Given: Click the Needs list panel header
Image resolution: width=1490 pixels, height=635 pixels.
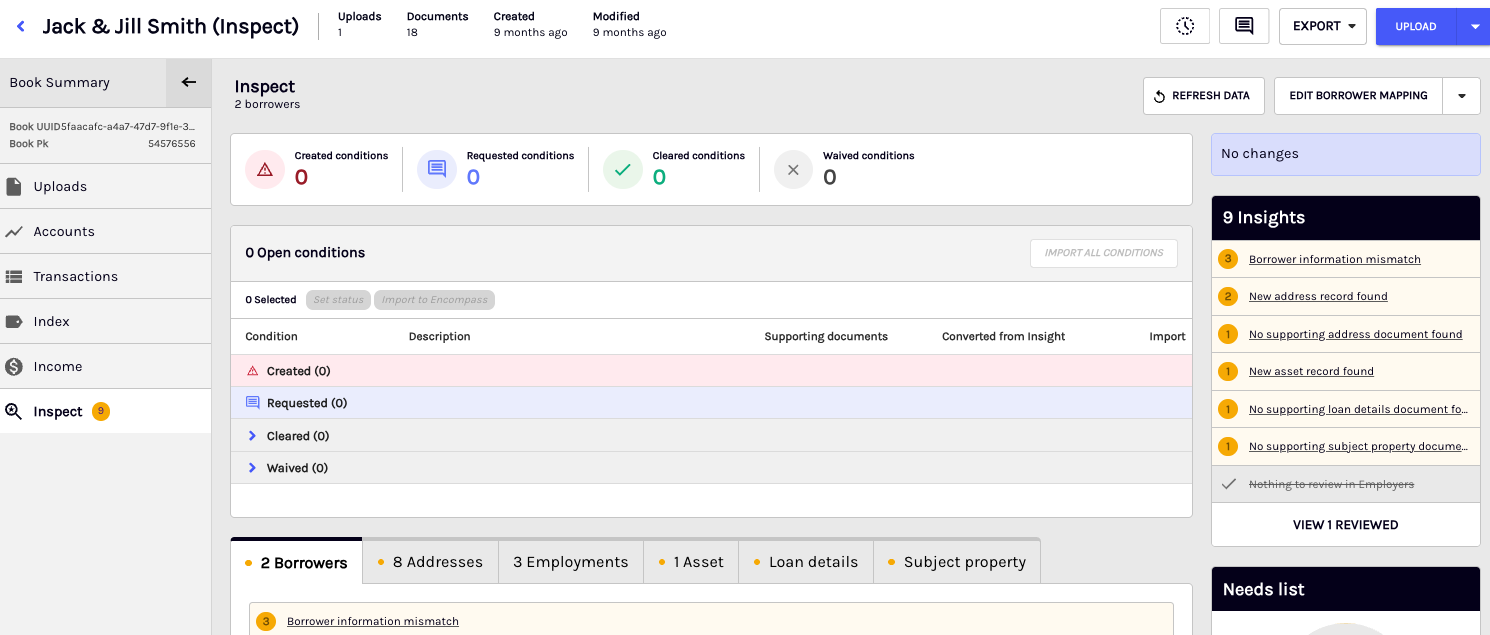Looking at the screenshot, I should pyautogui.click(x=1345, y=589).
